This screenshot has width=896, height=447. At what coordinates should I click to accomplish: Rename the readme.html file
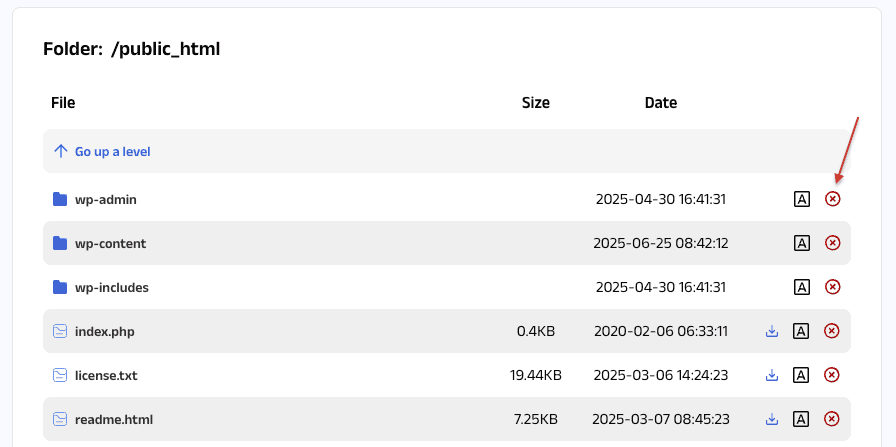pos(801,419)
